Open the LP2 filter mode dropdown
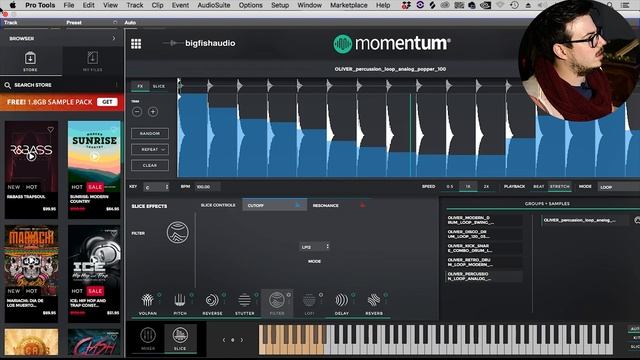Screen dimensions: 640x360 pos(314,247)
